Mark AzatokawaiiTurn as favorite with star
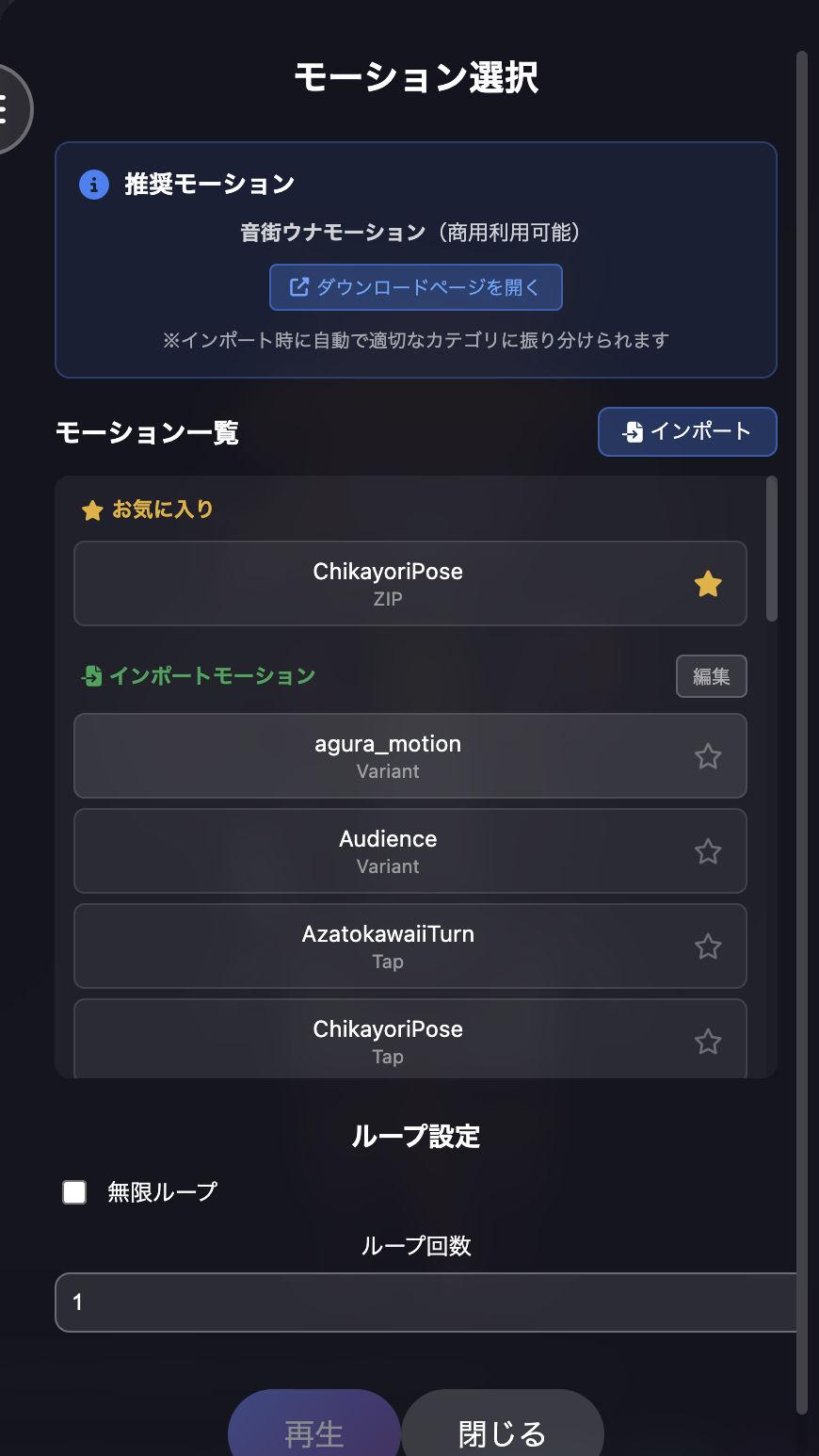819x1456 pixels. click(708, 946)
